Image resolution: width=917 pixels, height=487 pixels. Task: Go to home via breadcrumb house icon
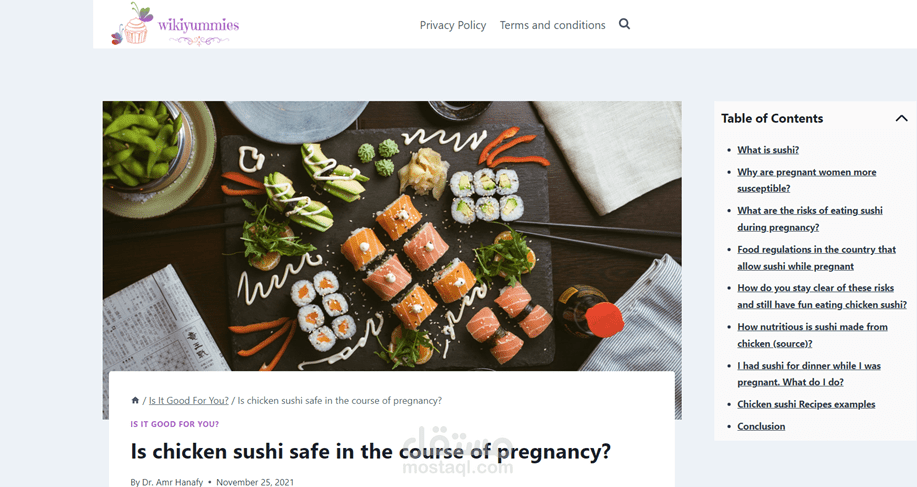[135, 400]
